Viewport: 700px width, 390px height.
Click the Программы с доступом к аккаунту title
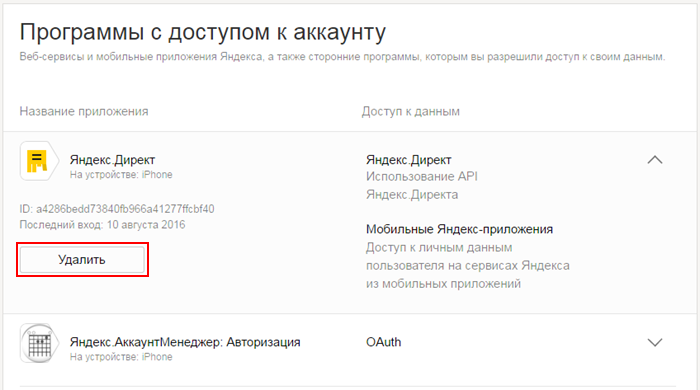pos(203,32)
